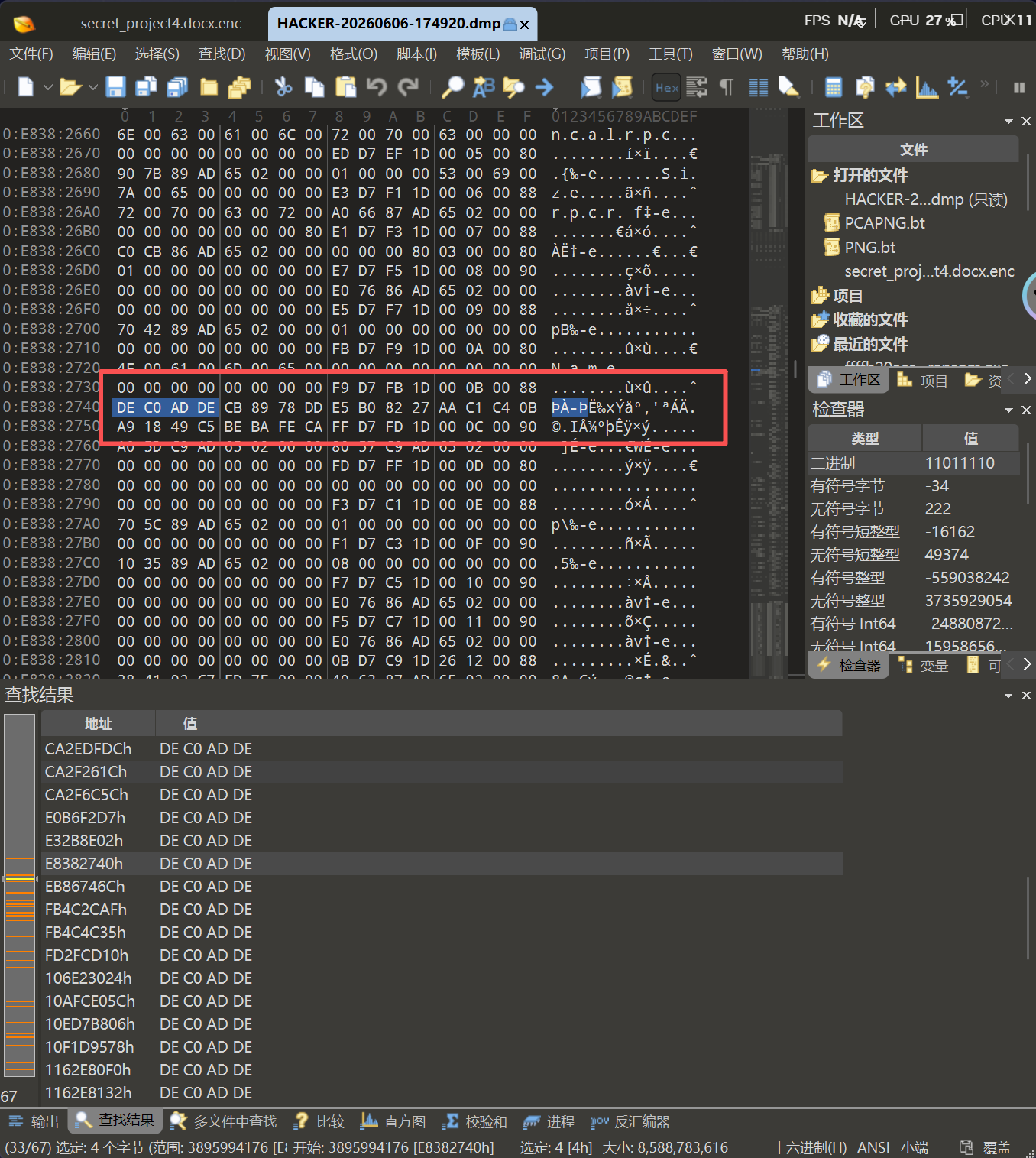
Task: Show more toolbar items via the overflow chevron
Action: point(984,83)
